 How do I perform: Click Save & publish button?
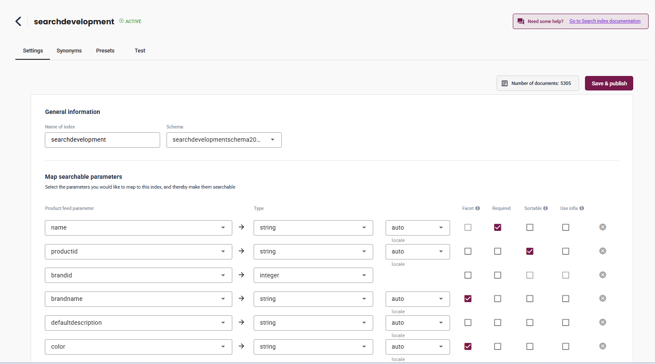click(609, 83)
